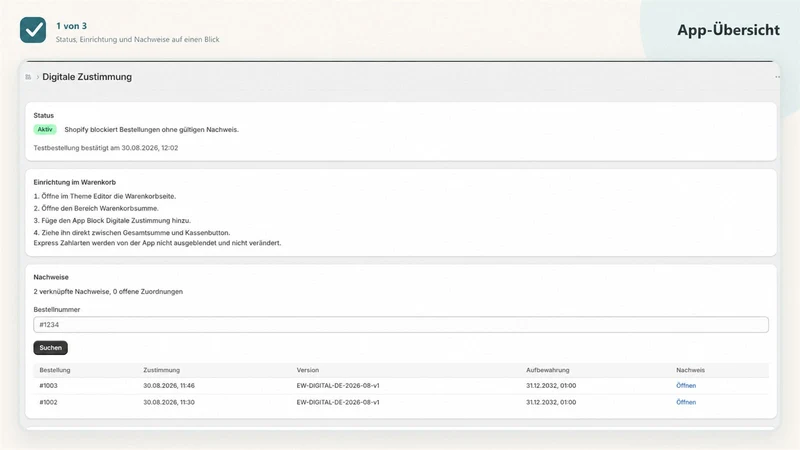Click the Nachweise section heading
The height and width of the screenshot is (450, 800).
coord(51,277)
